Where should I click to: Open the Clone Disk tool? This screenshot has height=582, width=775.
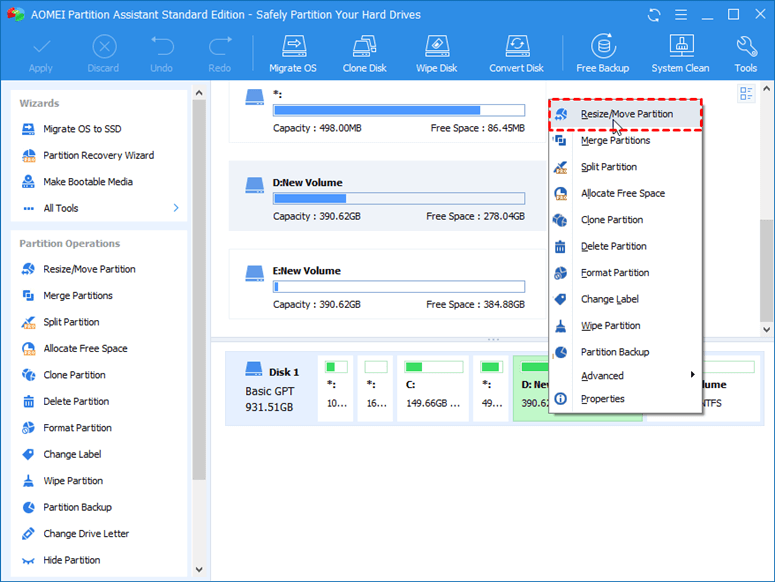[x=365, y=47]
